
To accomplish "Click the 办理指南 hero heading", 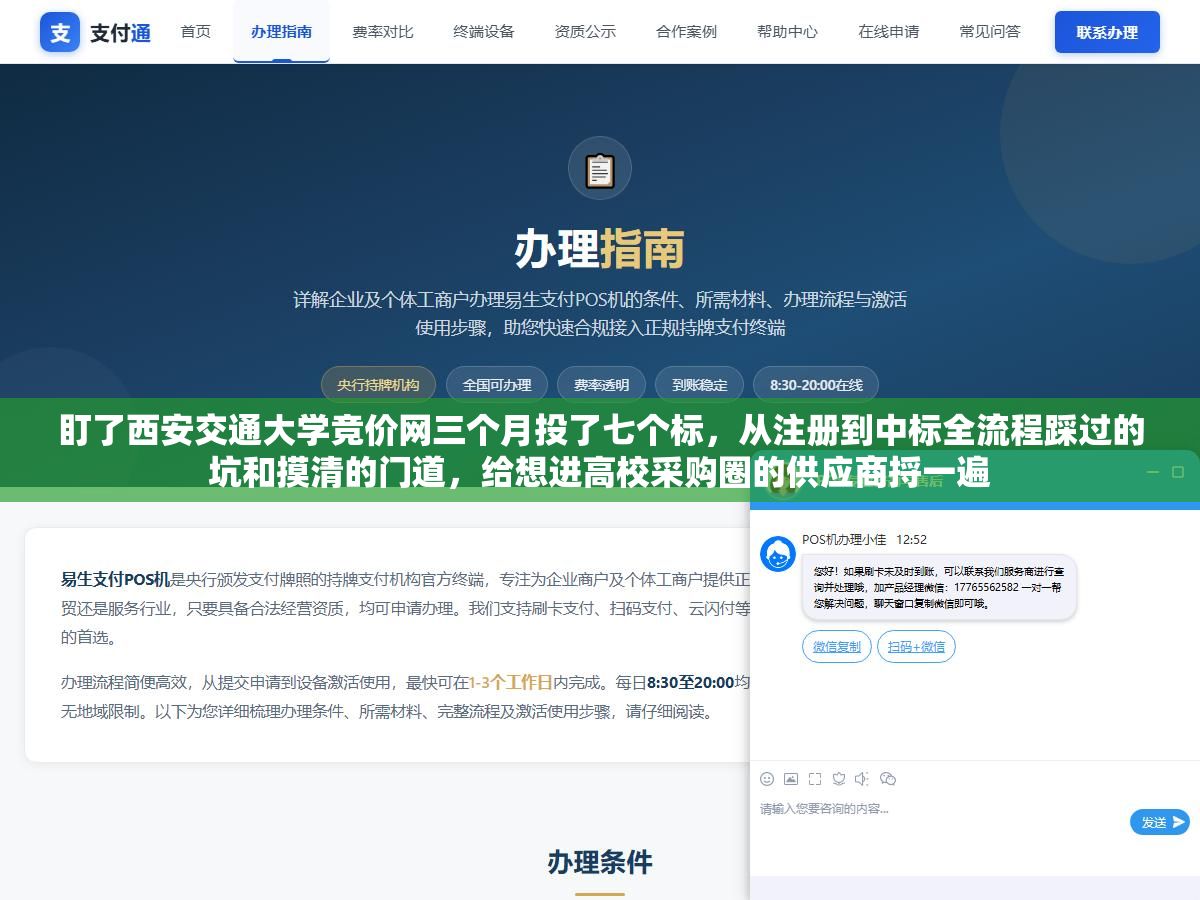I will click(600, 250).
